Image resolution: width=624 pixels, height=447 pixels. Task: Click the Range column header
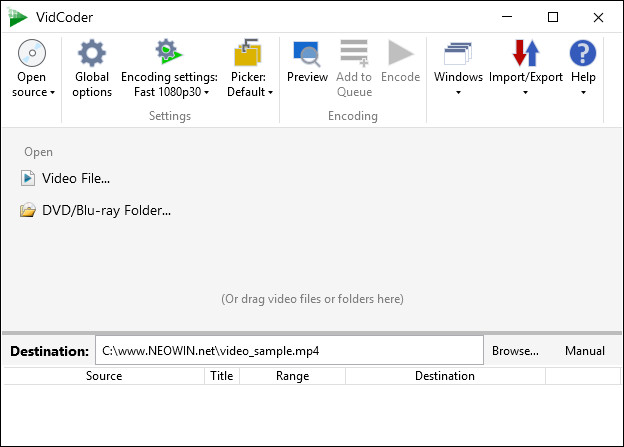292,376
